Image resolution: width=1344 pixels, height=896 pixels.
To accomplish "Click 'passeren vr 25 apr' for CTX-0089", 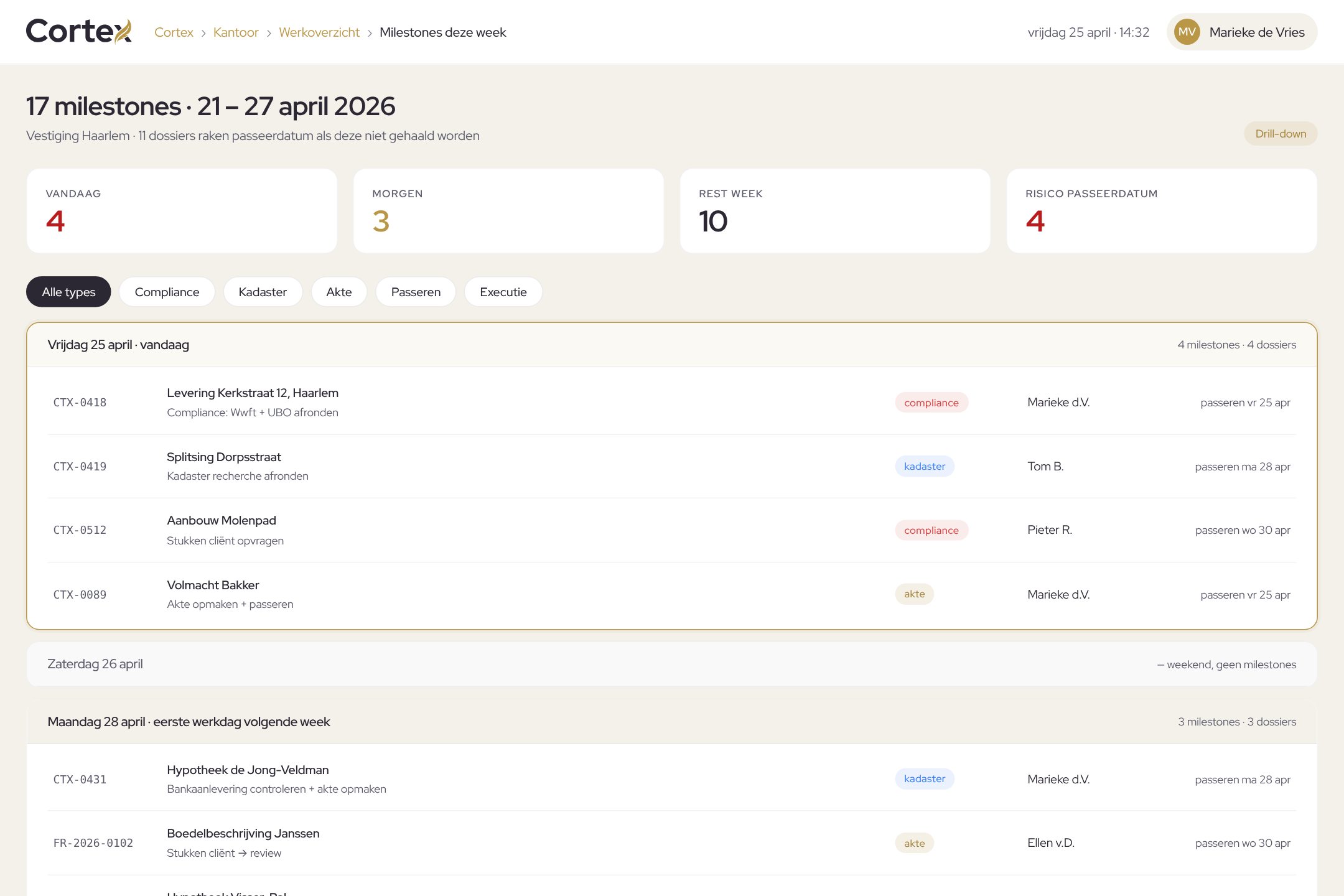I will tap(1245, 595).
